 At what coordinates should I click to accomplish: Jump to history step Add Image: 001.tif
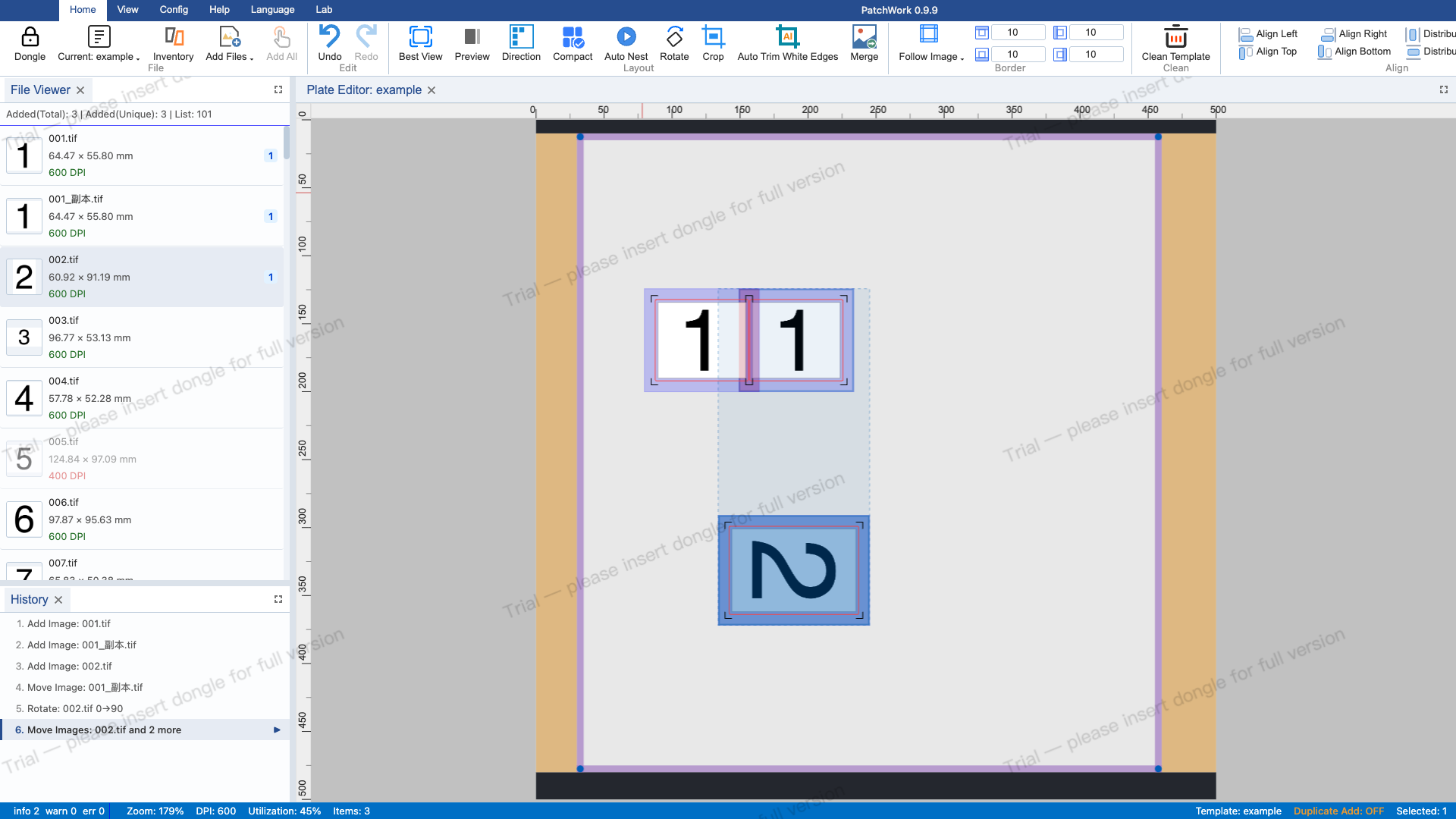click(145, 623)
